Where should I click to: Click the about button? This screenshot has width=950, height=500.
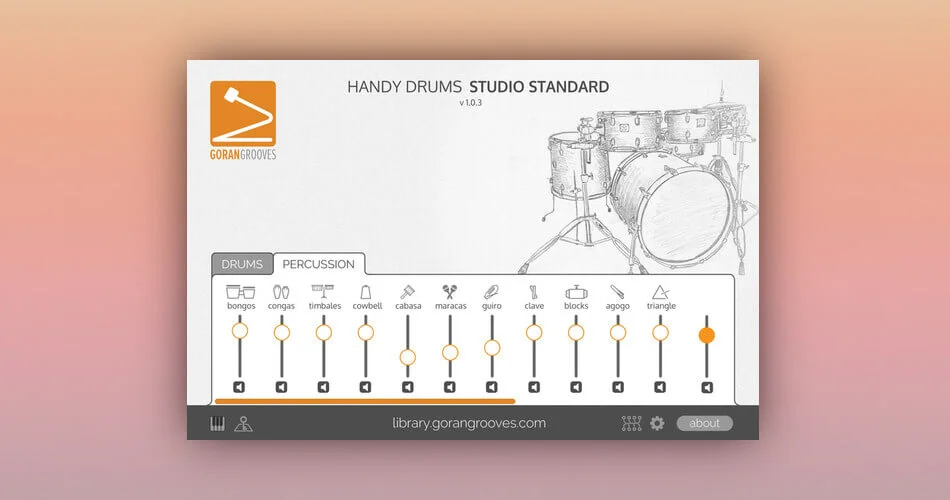[x=704, y=423]
